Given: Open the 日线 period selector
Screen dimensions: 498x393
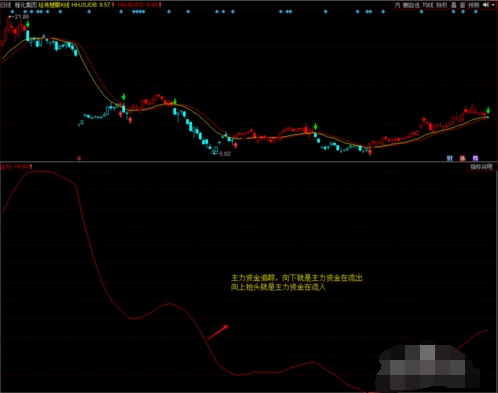Looking at the screenshot, I should [6, 5].
